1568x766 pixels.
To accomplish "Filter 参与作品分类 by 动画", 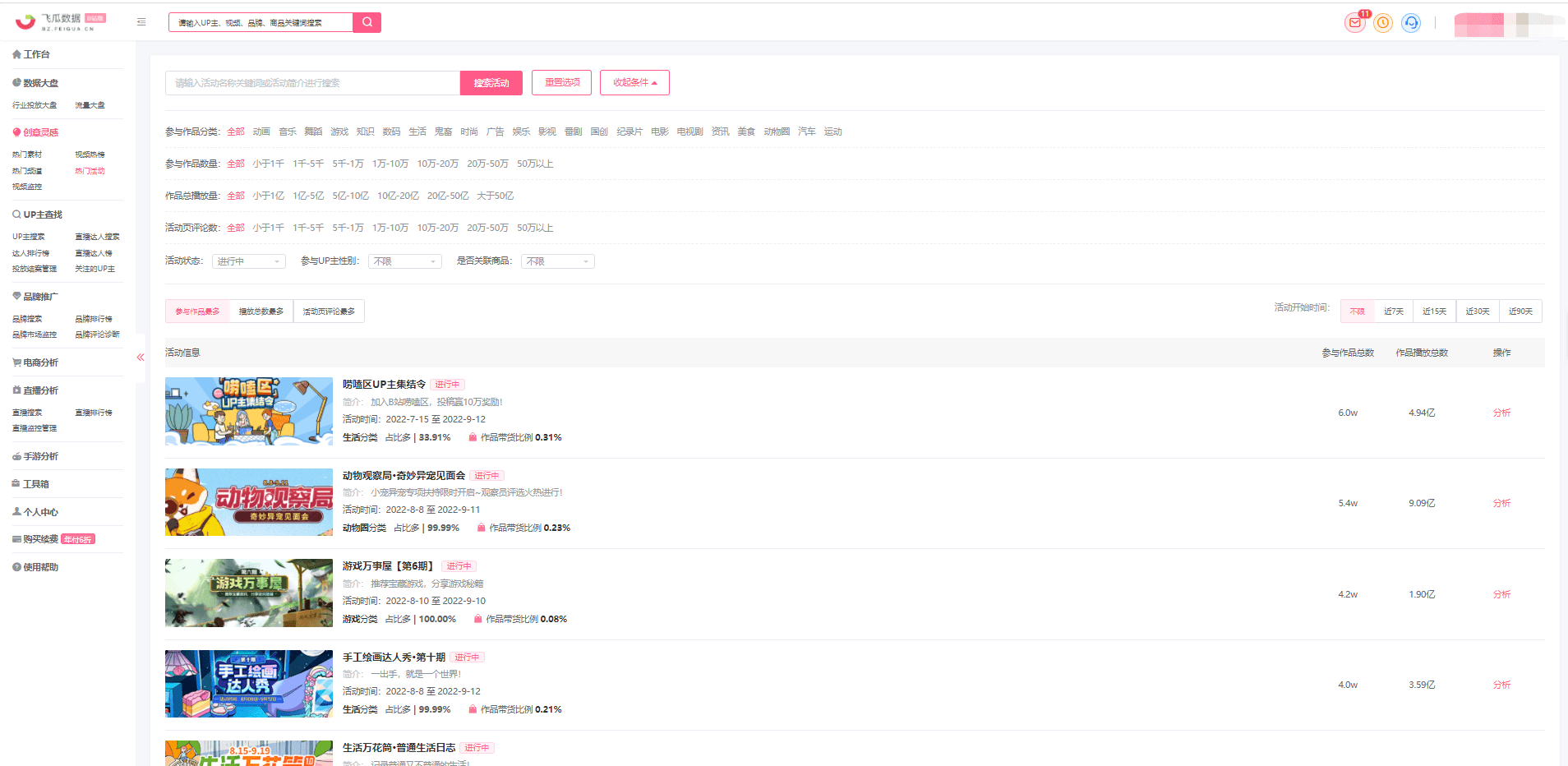I will tap(261, 132).
